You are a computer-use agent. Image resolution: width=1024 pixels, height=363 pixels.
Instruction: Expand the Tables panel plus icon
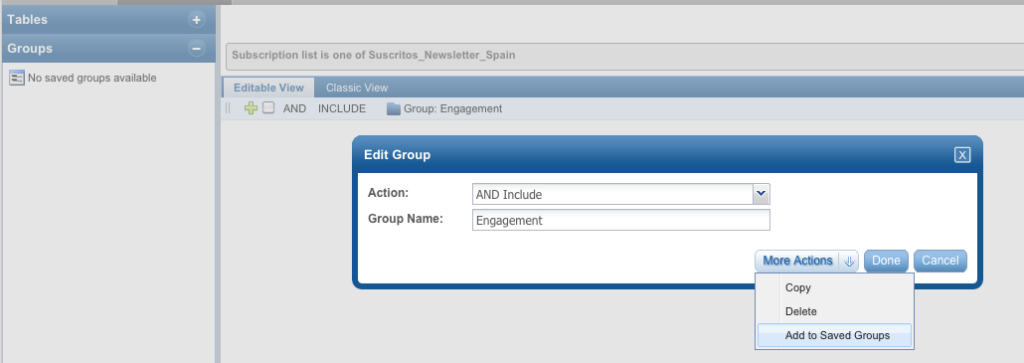(197, 20)
